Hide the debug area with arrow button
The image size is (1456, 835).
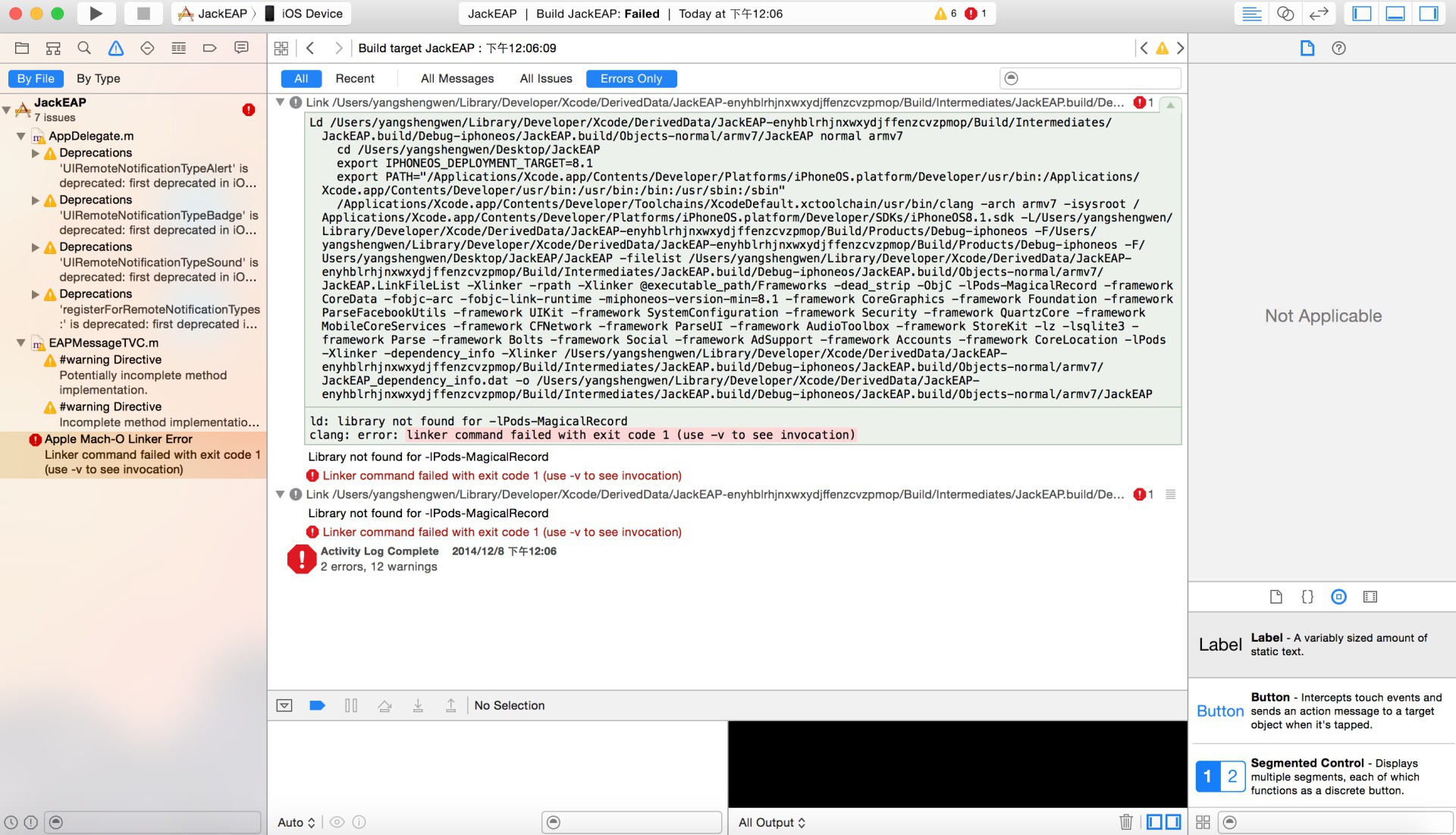pyautogui.click(x=284, y=705)
